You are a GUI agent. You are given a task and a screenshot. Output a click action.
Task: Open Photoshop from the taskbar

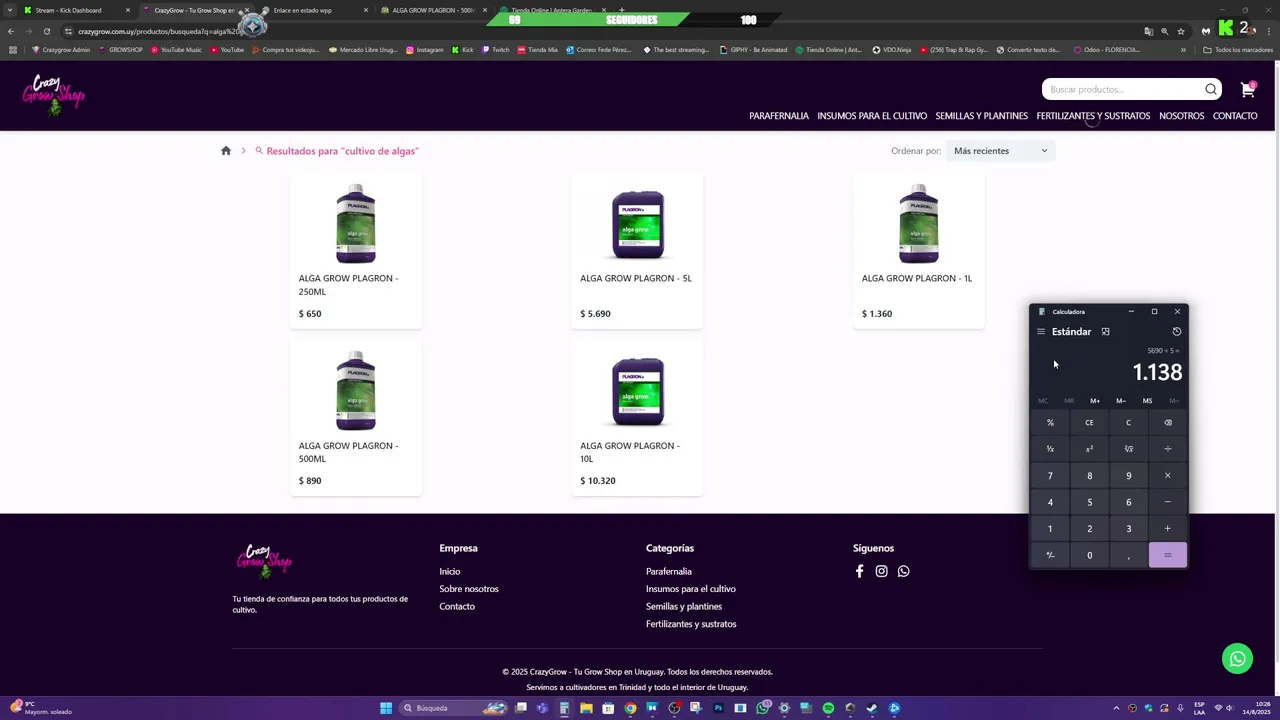tap(718, 708)
